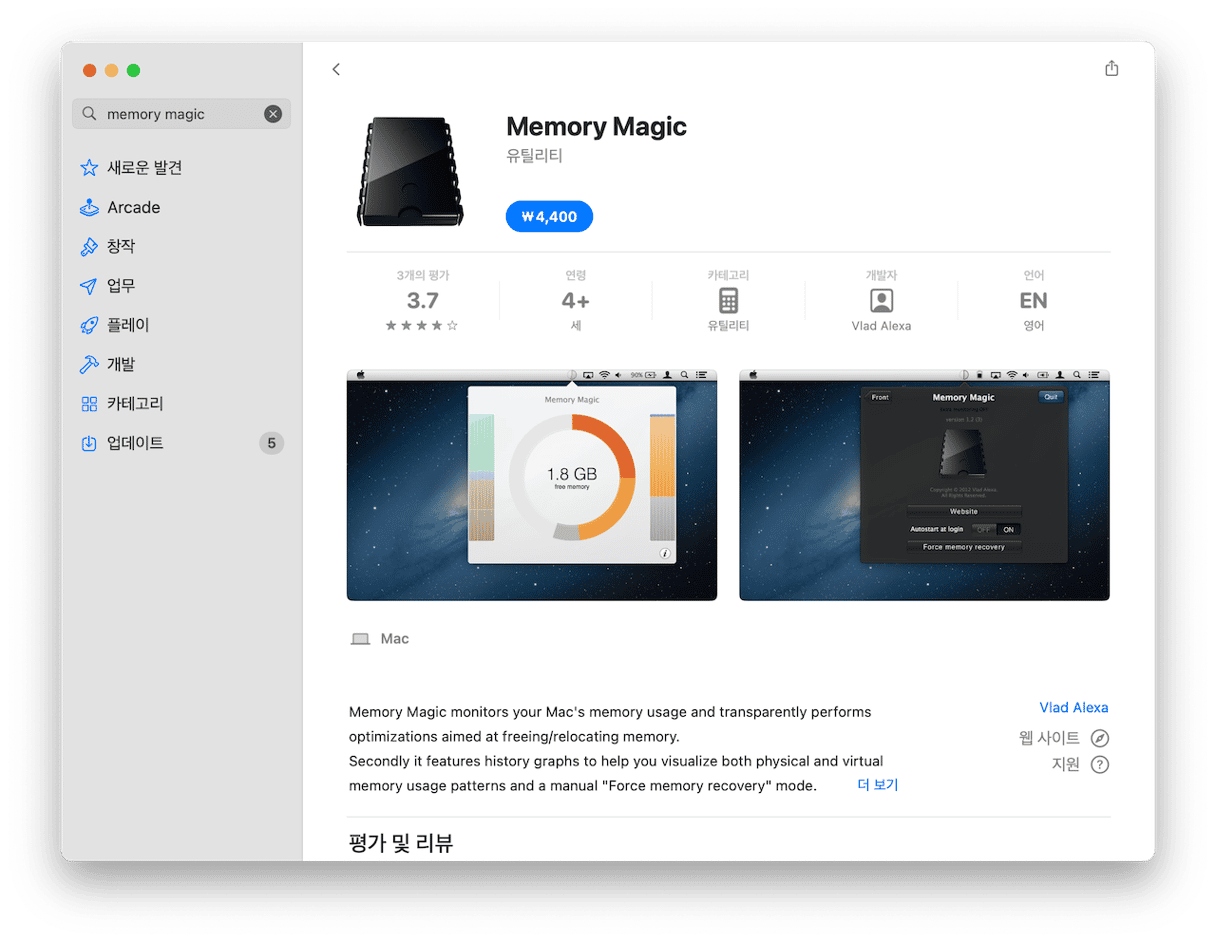Screen dimensions: 1216x942
Task: Click the rocket icon beside 플레이
Action: 89,325
